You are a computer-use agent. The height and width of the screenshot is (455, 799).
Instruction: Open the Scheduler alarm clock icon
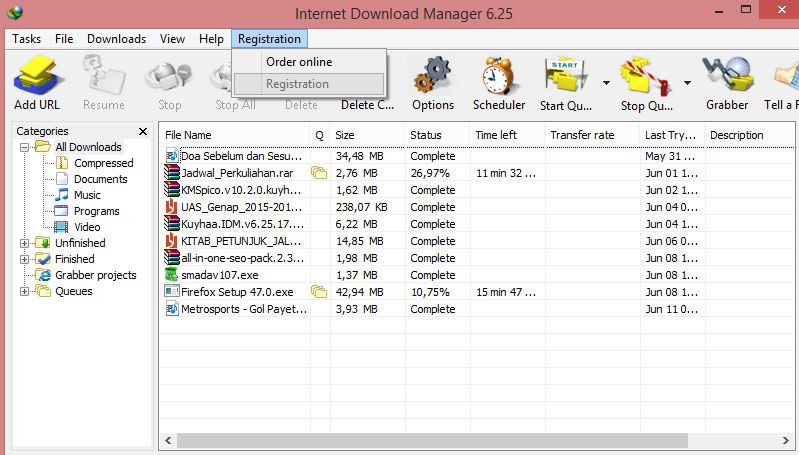498,76
